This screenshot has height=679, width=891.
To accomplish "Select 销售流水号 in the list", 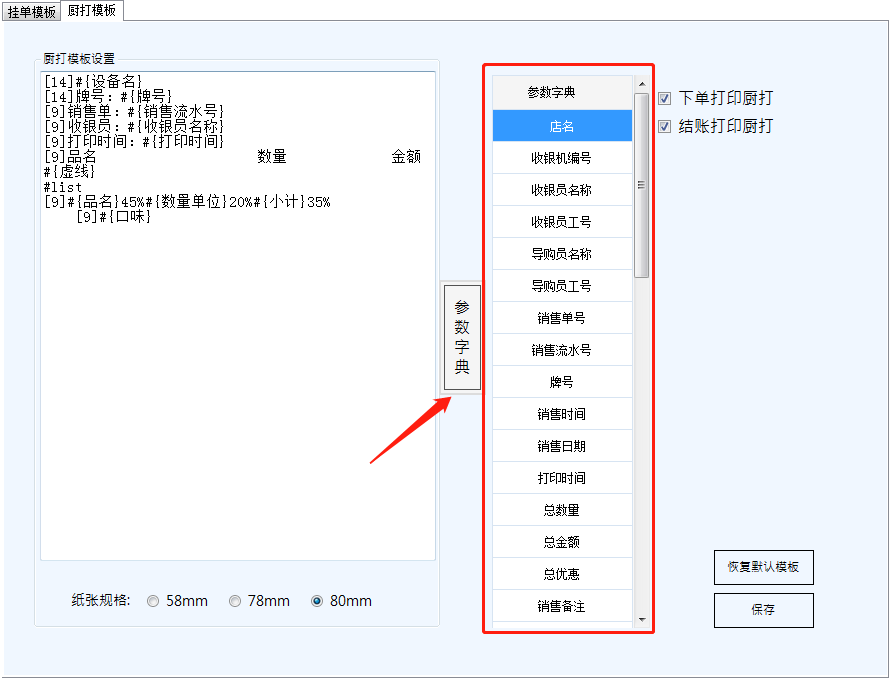I will [x=562, y=350].
